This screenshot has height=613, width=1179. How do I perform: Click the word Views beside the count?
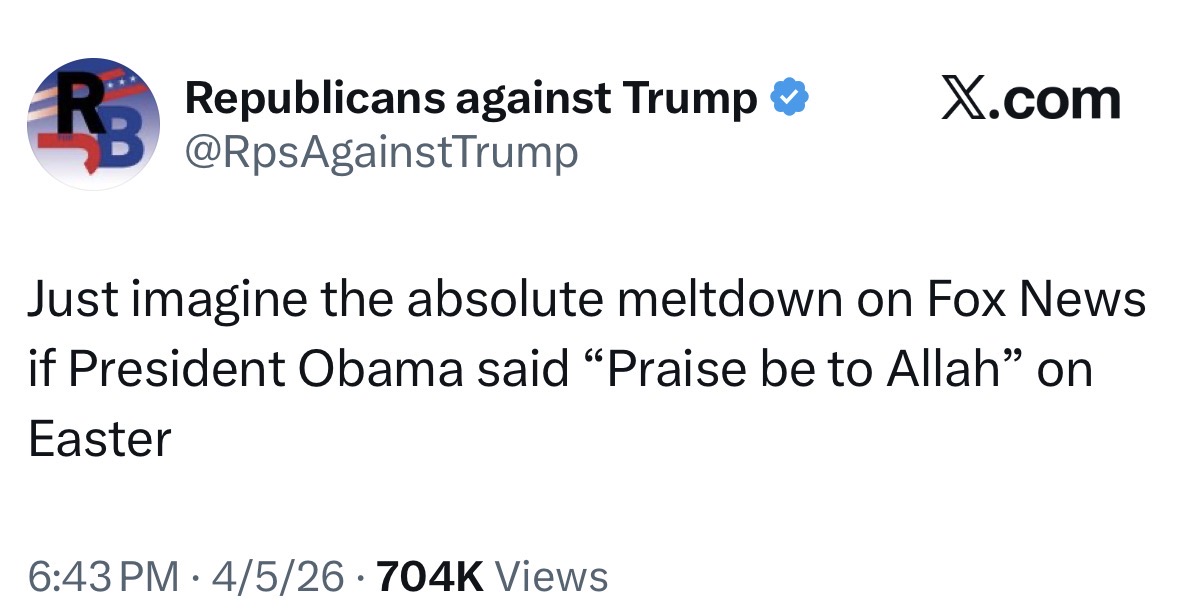pos(551,576)
